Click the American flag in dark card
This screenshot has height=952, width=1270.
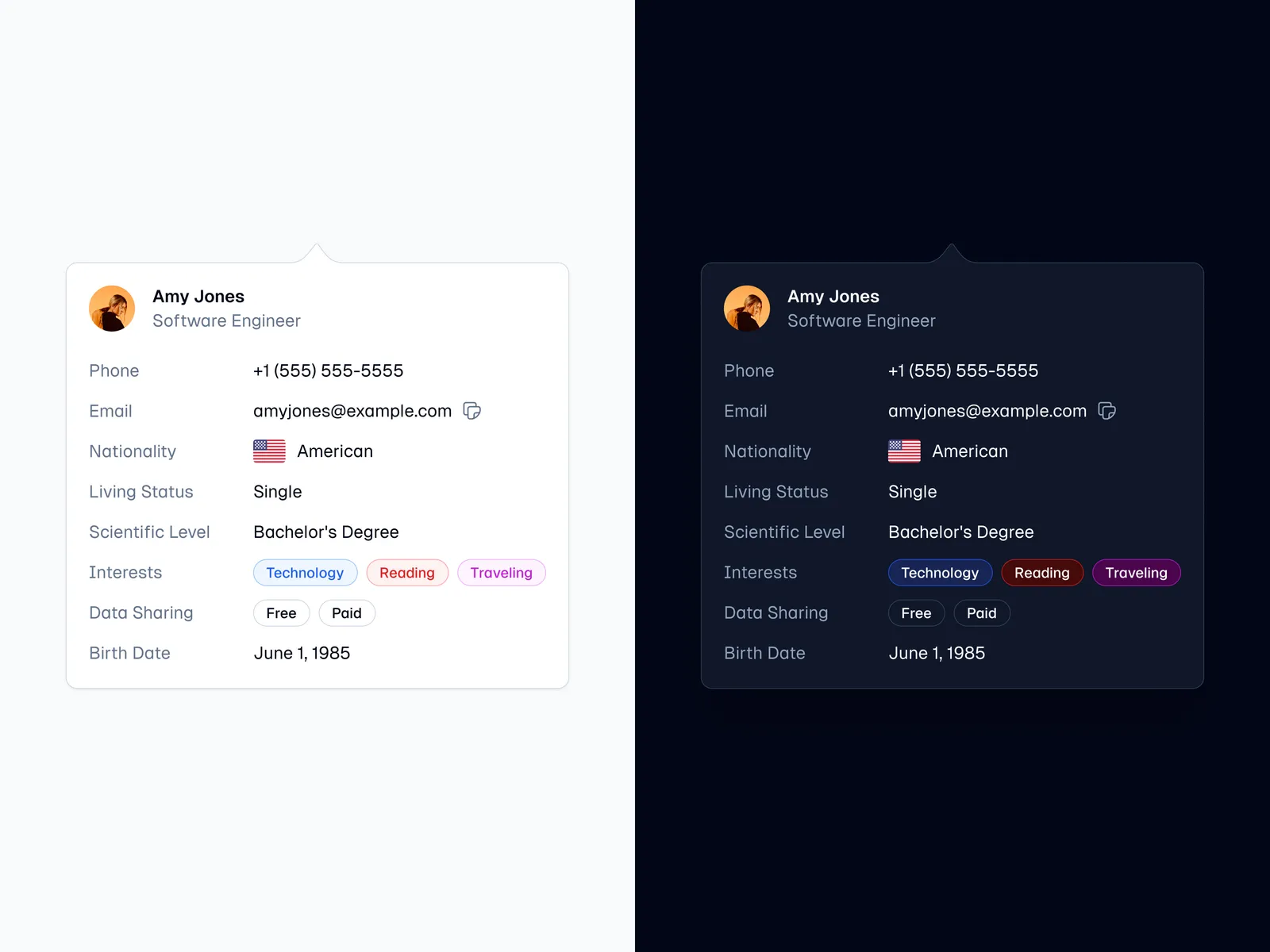tap(904, 451)
